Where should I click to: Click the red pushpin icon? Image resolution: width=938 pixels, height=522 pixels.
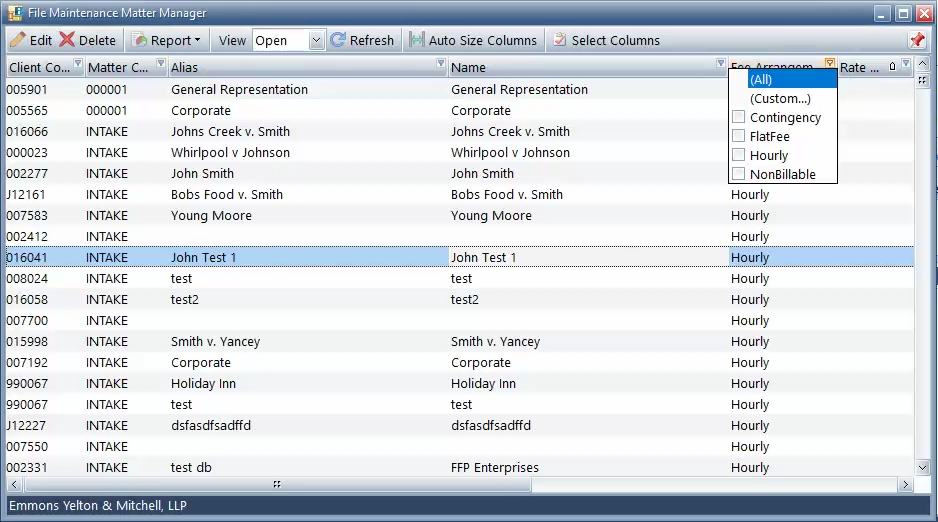[917, 40]
